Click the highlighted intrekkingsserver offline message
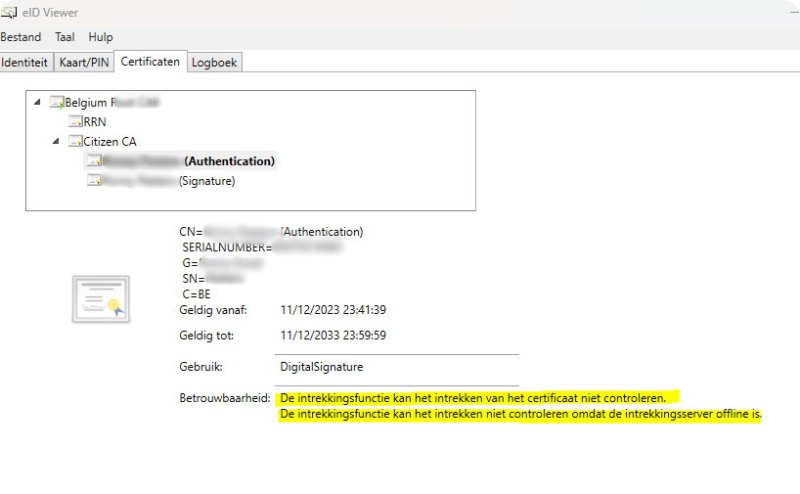800x494 pixels. click(520, 413)
